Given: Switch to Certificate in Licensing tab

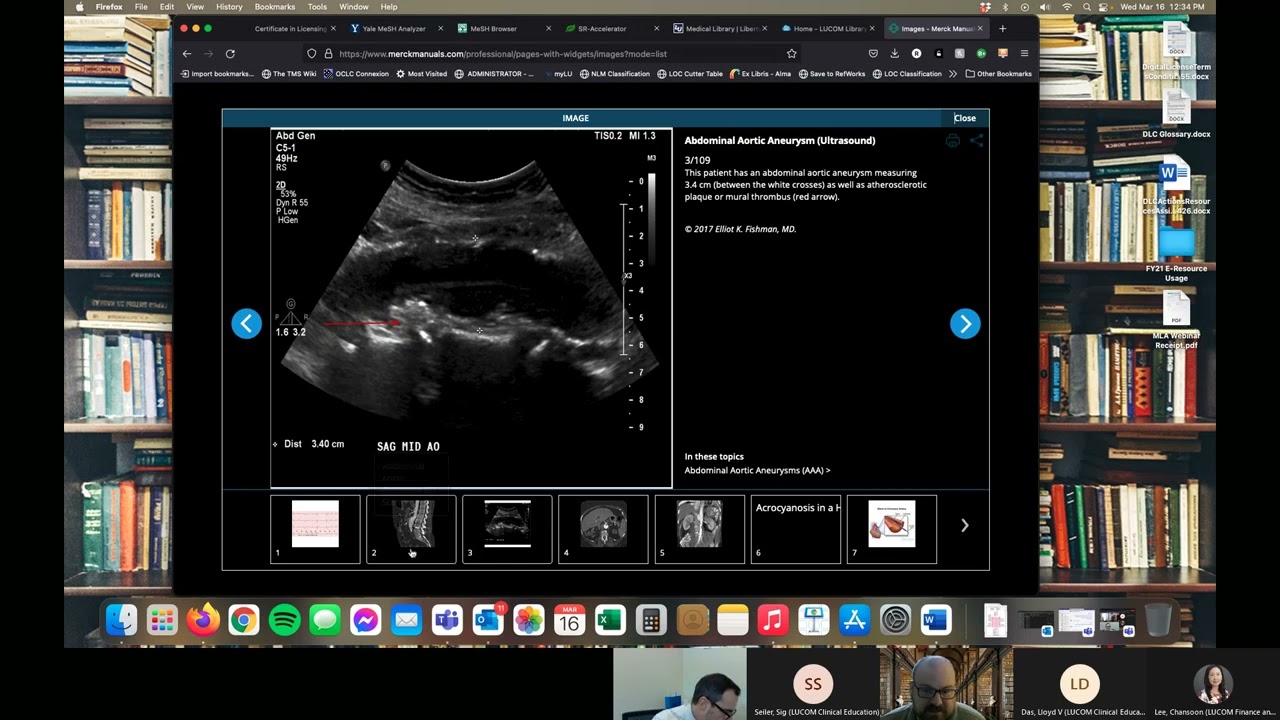Looking at the screenshot, I should (x=289, y=29).
